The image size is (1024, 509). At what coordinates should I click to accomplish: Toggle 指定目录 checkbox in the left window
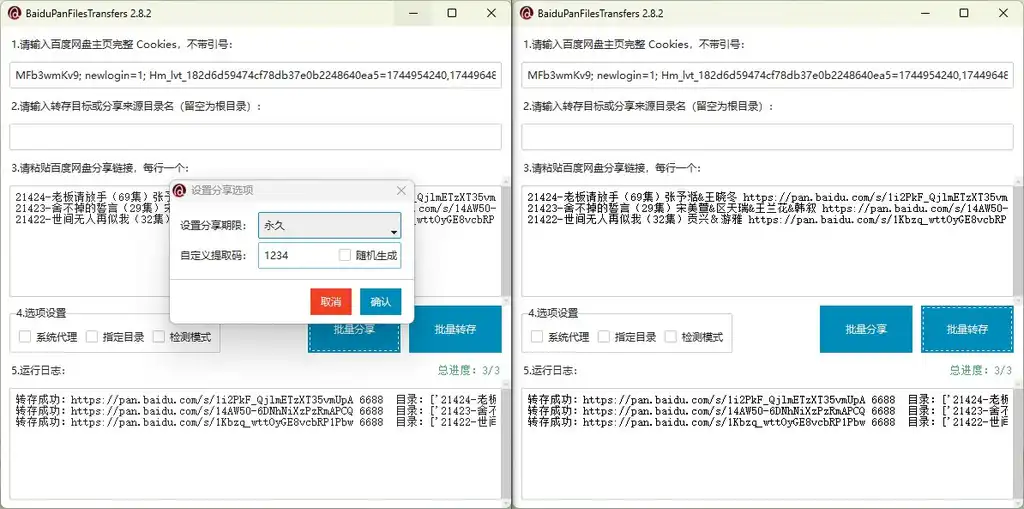coord(91,337)
